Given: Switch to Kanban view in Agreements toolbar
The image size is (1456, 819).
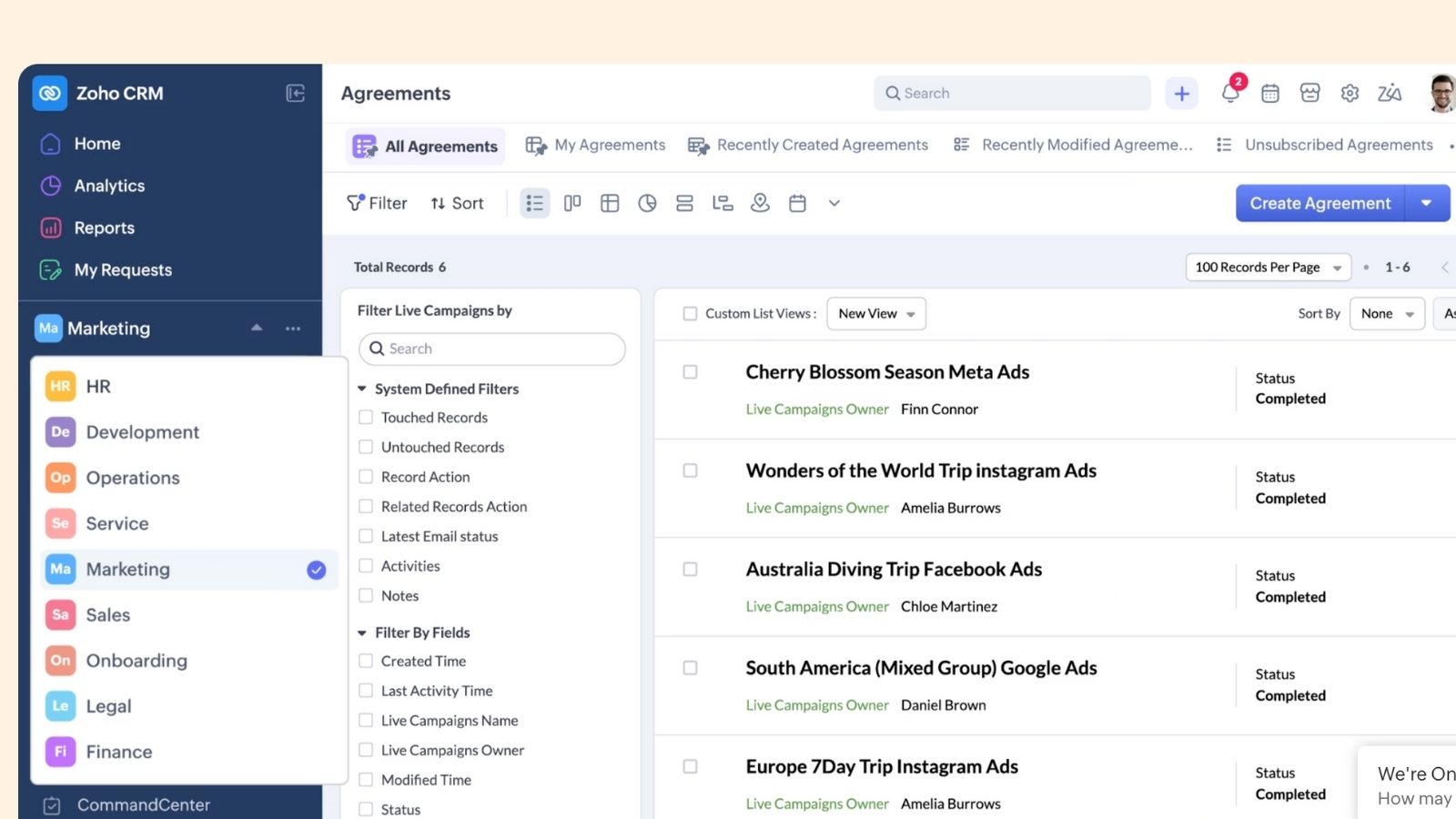Looking at the screenshot, I should click(x=571, y=203).
